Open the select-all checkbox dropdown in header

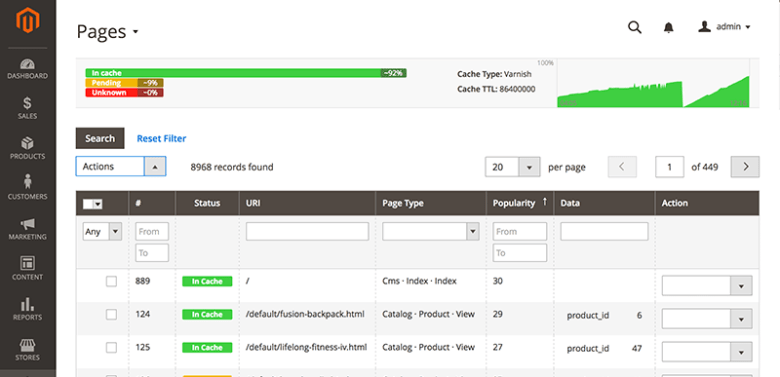click(93, 203)
